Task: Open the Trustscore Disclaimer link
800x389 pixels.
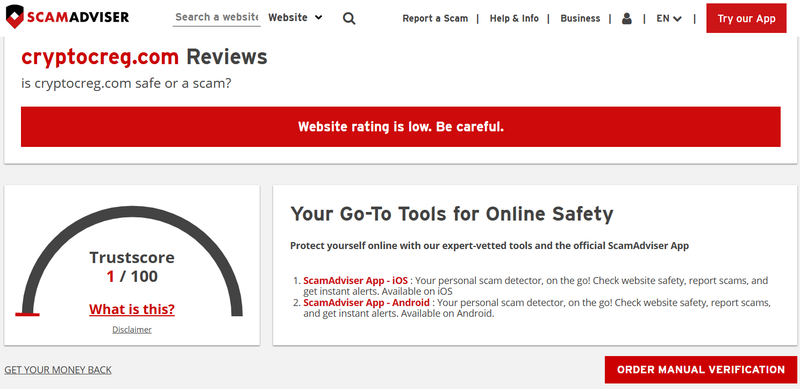Action: click(x=132, y=330)
